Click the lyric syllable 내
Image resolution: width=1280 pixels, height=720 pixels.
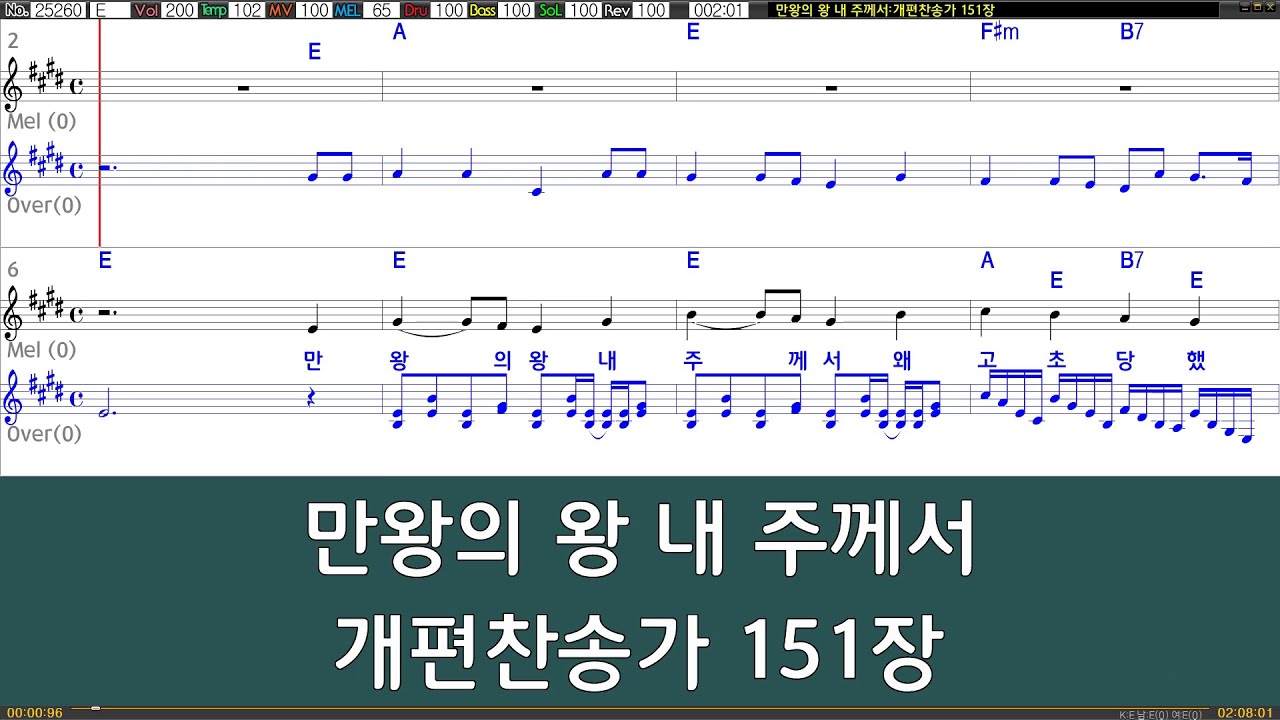point(607,361)
